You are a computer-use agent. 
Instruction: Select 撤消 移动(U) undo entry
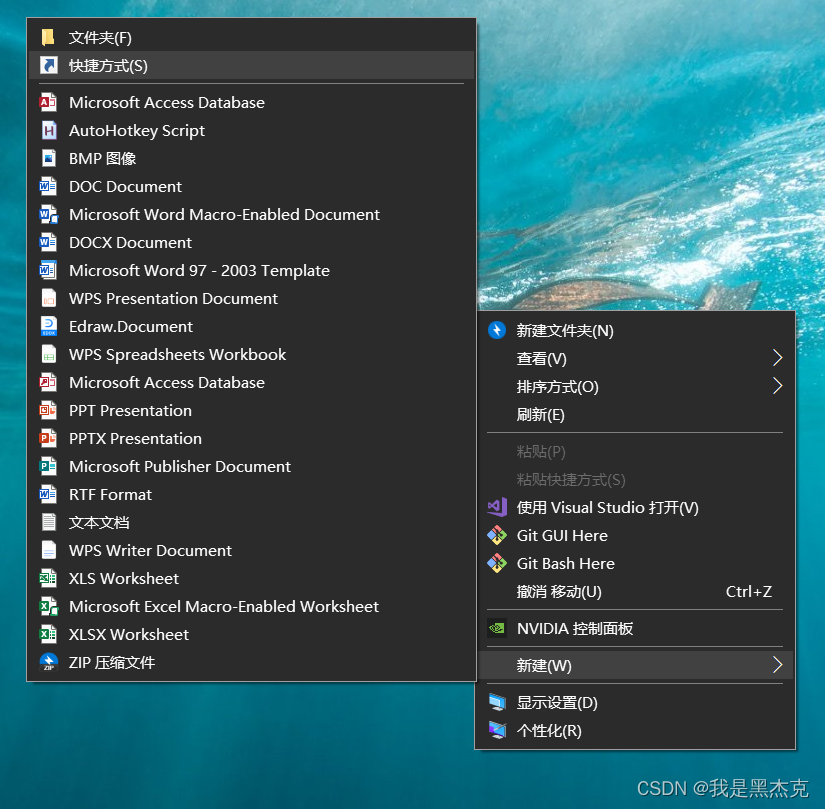pyautogui.click(x=635, y=591)
